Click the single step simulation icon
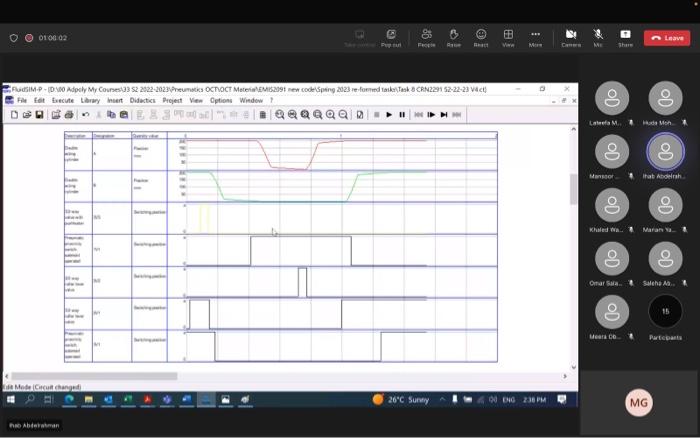This screenshot has height=438, width=700. (431, 115)
